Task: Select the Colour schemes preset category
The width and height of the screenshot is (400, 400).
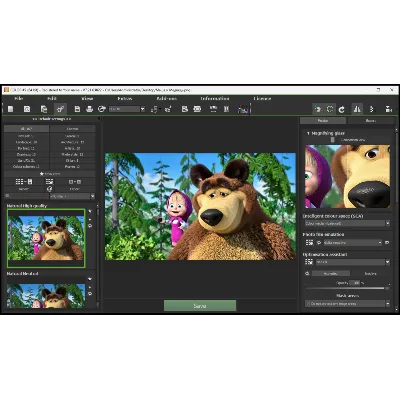Action: pos(26,167)
